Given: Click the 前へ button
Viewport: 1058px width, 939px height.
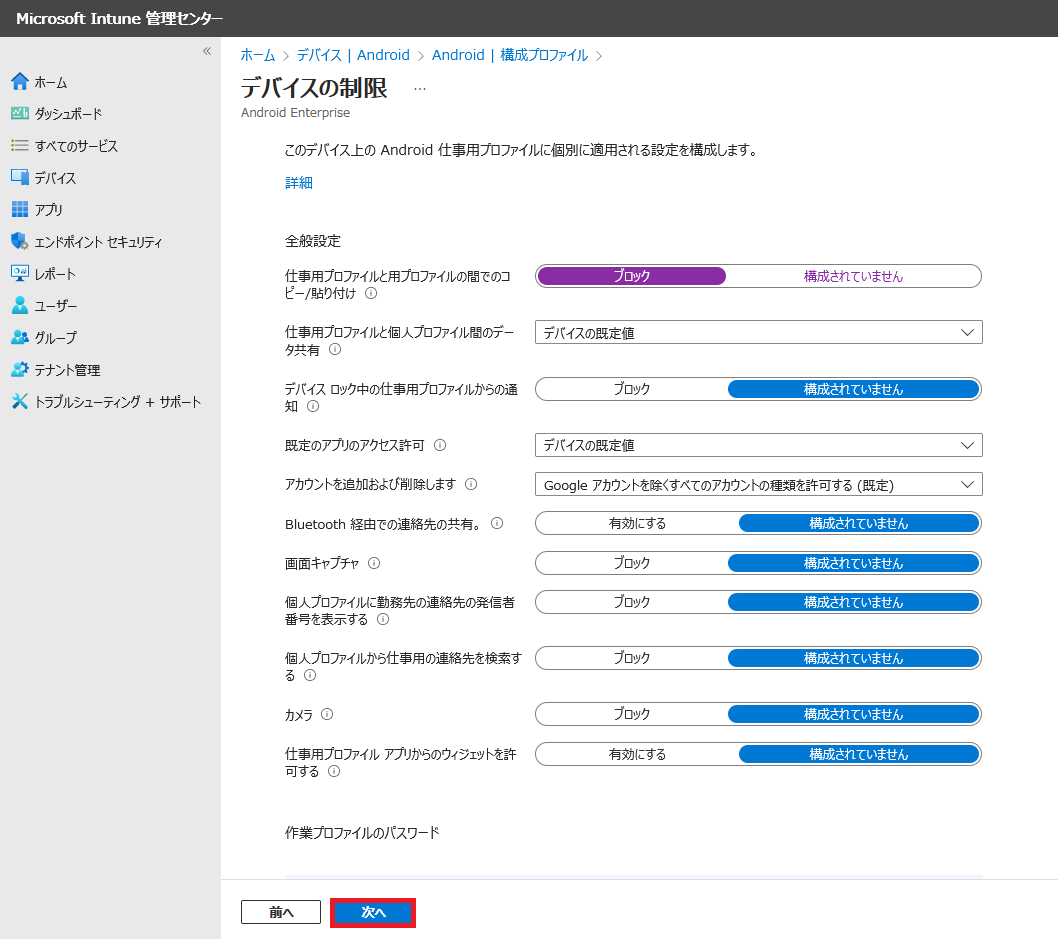Looking at the screenshot, I should click(x=281, y=913).
